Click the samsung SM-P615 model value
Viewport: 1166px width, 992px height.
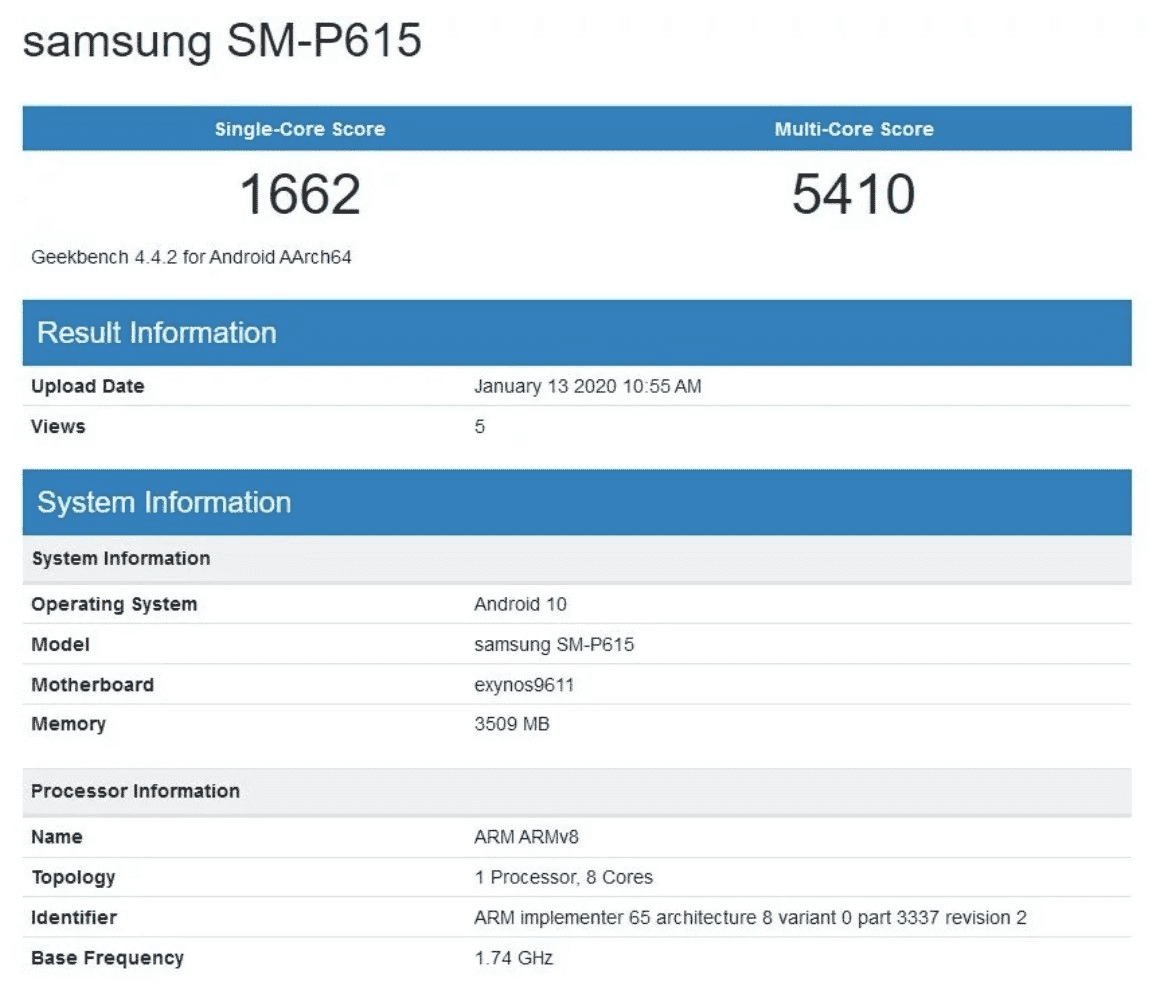554,644
